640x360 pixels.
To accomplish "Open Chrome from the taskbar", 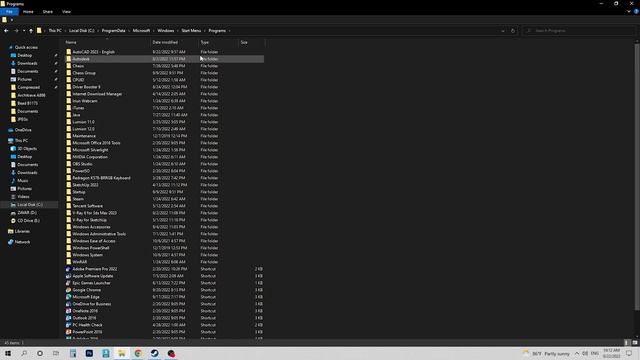I will tap(138, 353).
